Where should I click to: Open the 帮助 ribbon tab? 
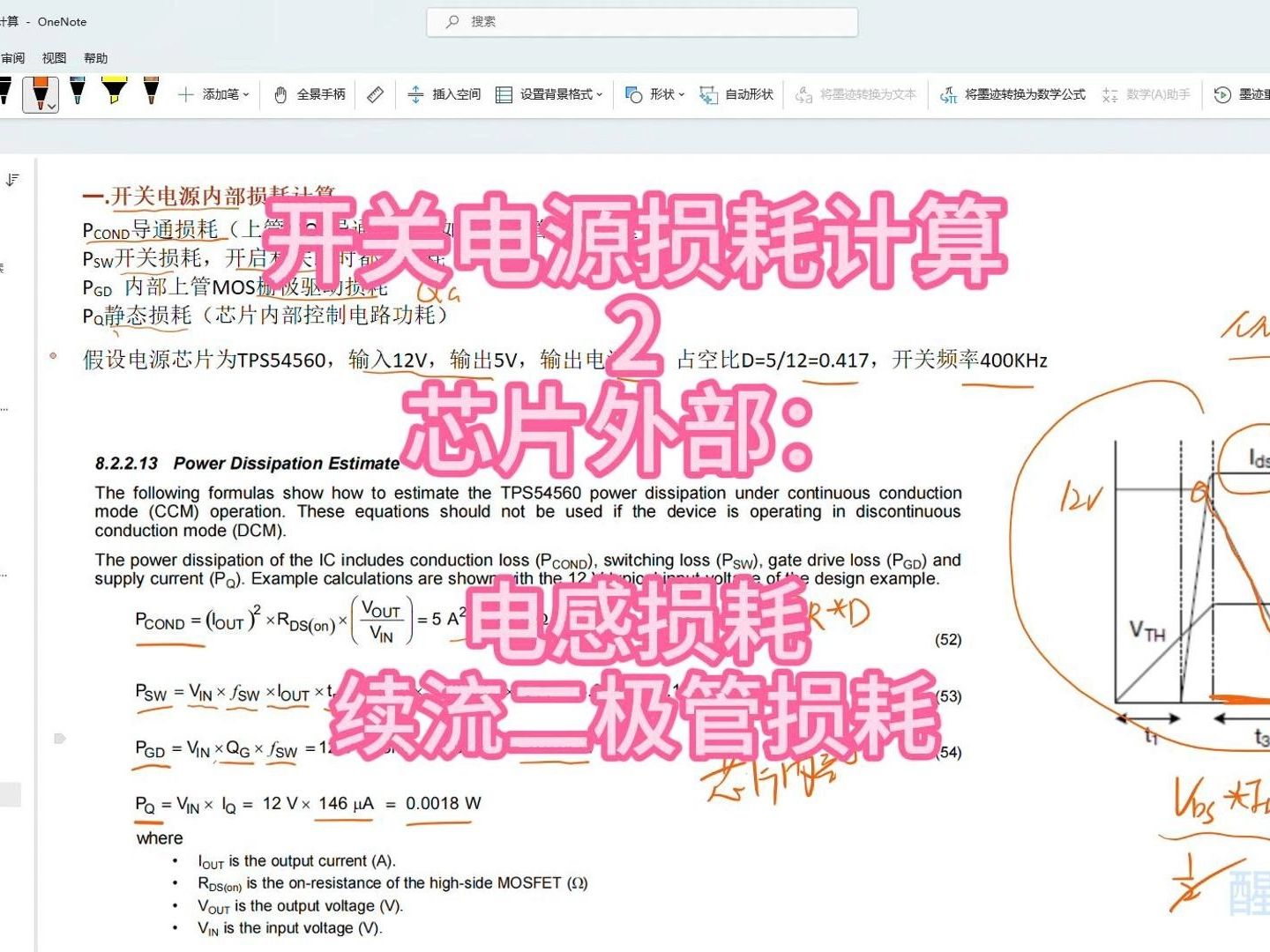click(95, 57)
